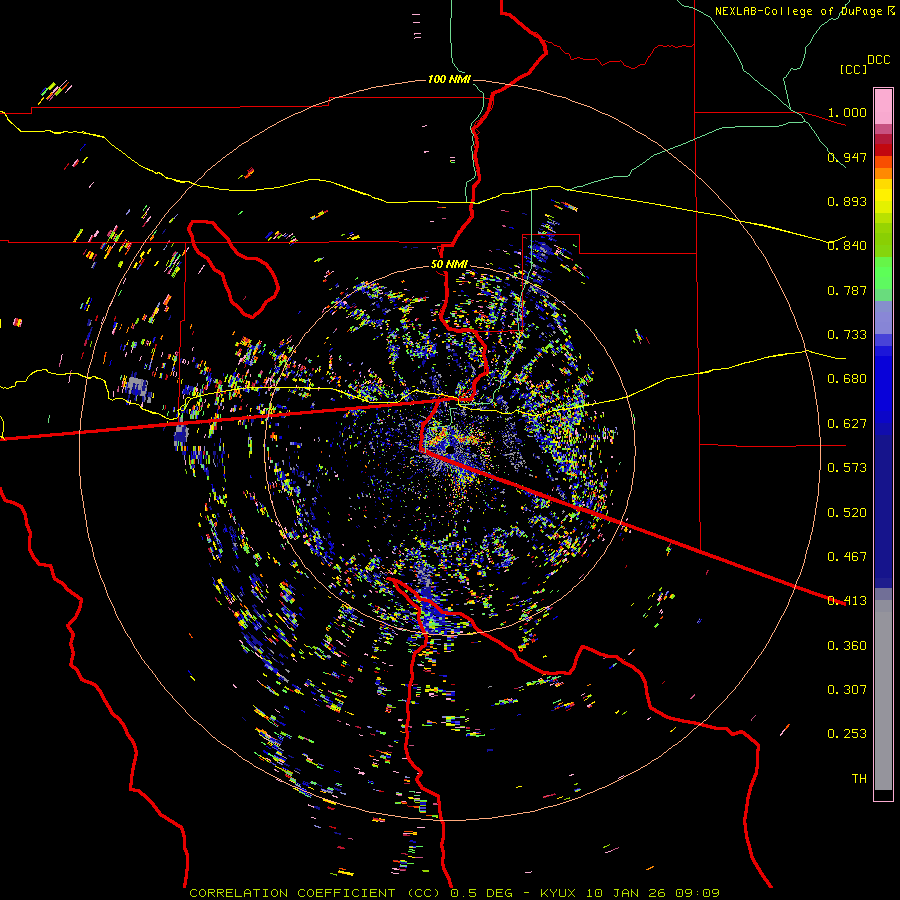Click the 0.360 scale value
This screenshot has width=900, height=900.
point(847,646)
